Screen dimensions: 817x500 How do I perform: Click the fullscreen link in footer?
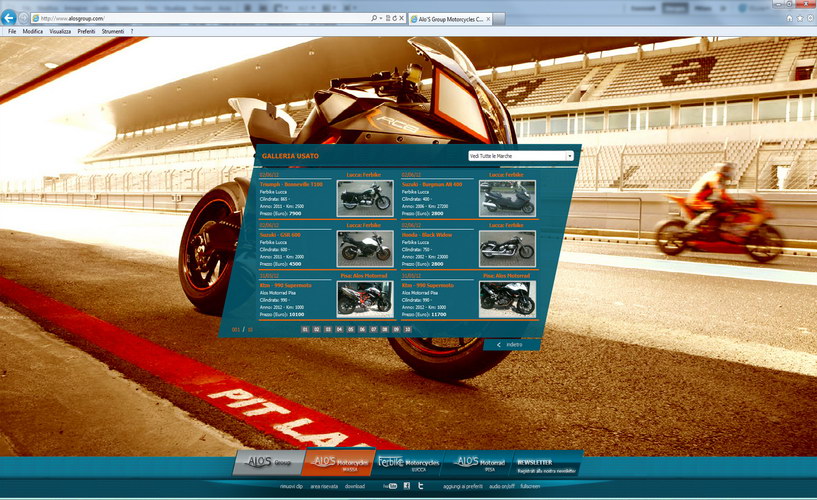point(530,486)
